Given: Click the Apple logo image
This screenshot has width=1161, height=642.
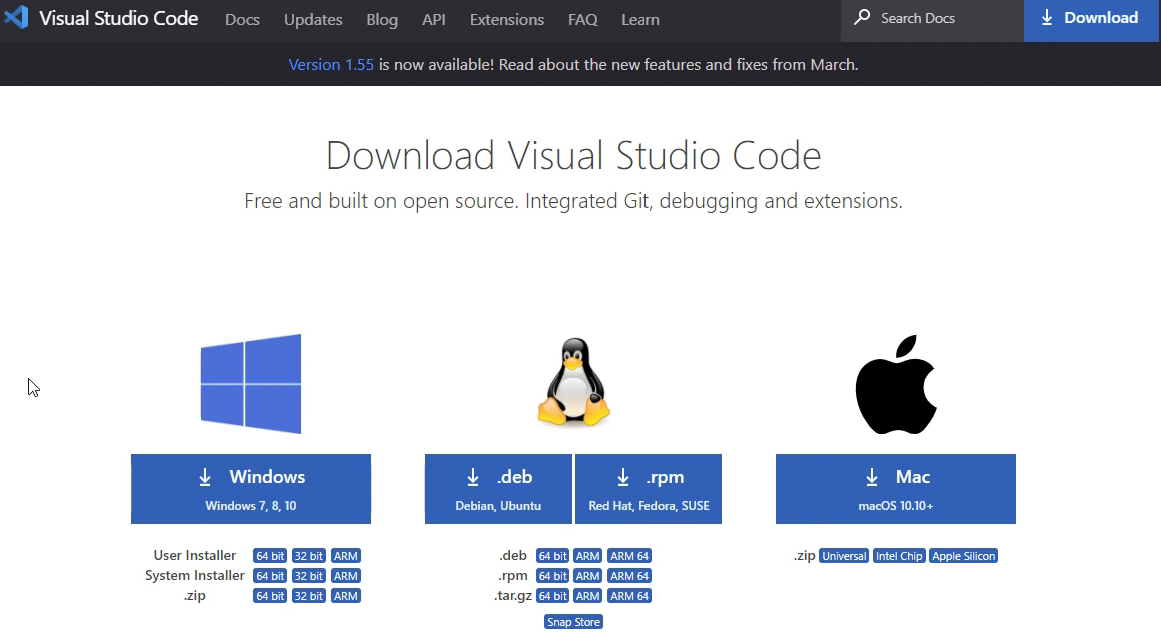Looking at the screenshot, I should 896,384.
